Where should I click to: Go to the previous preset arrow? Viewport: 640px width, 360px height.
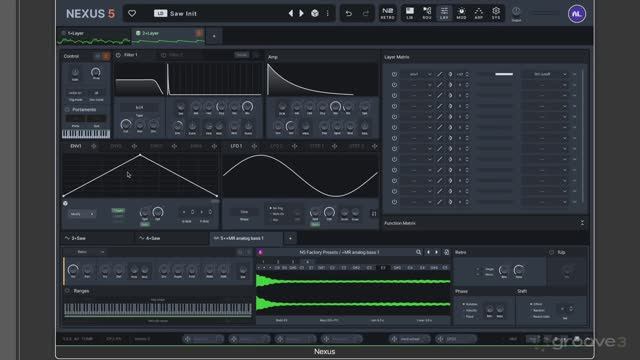(291, 13)
